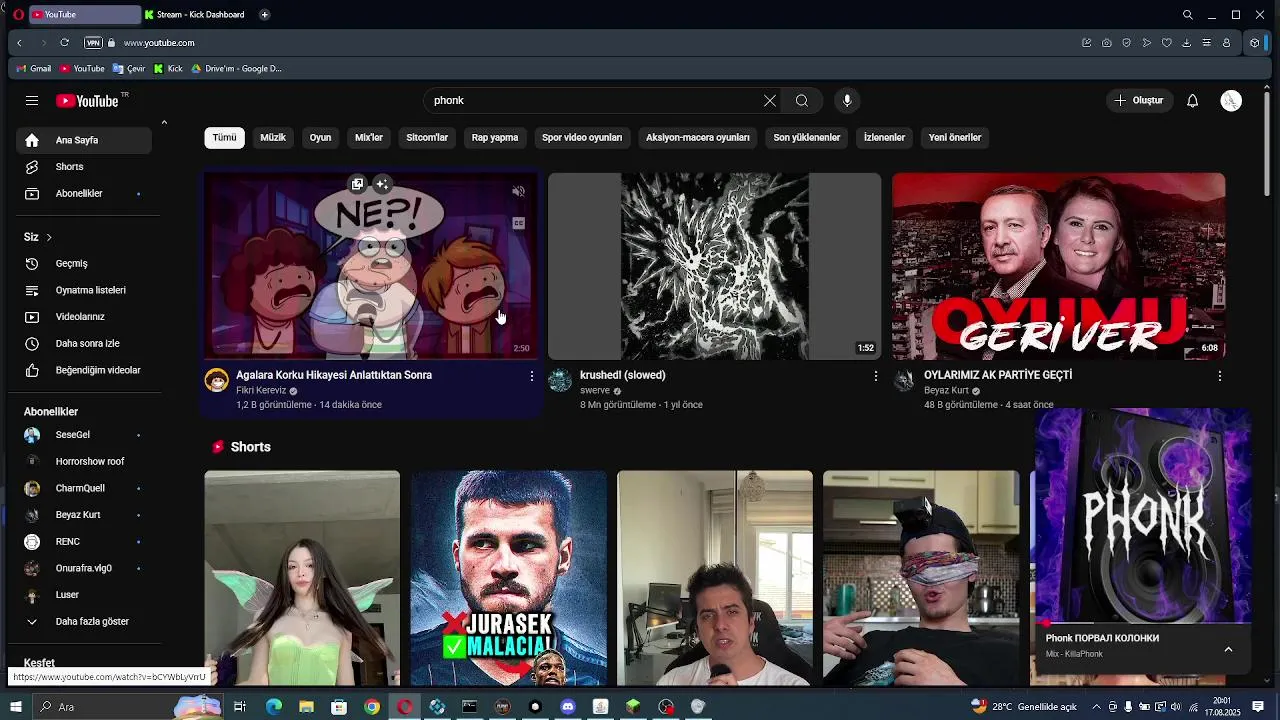Go back in browser history
This screenshot has height=720, width=1280.
pyautogui.click(x=19, y=43)
